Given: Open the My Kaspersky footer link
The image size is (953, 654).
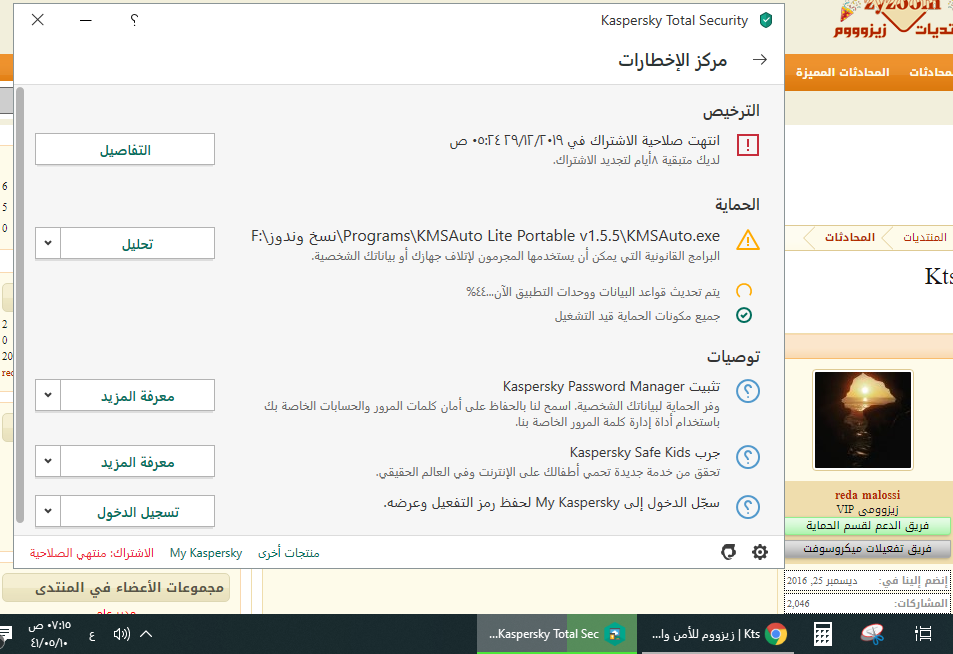Looking at the screenshot, I should 205,553.
